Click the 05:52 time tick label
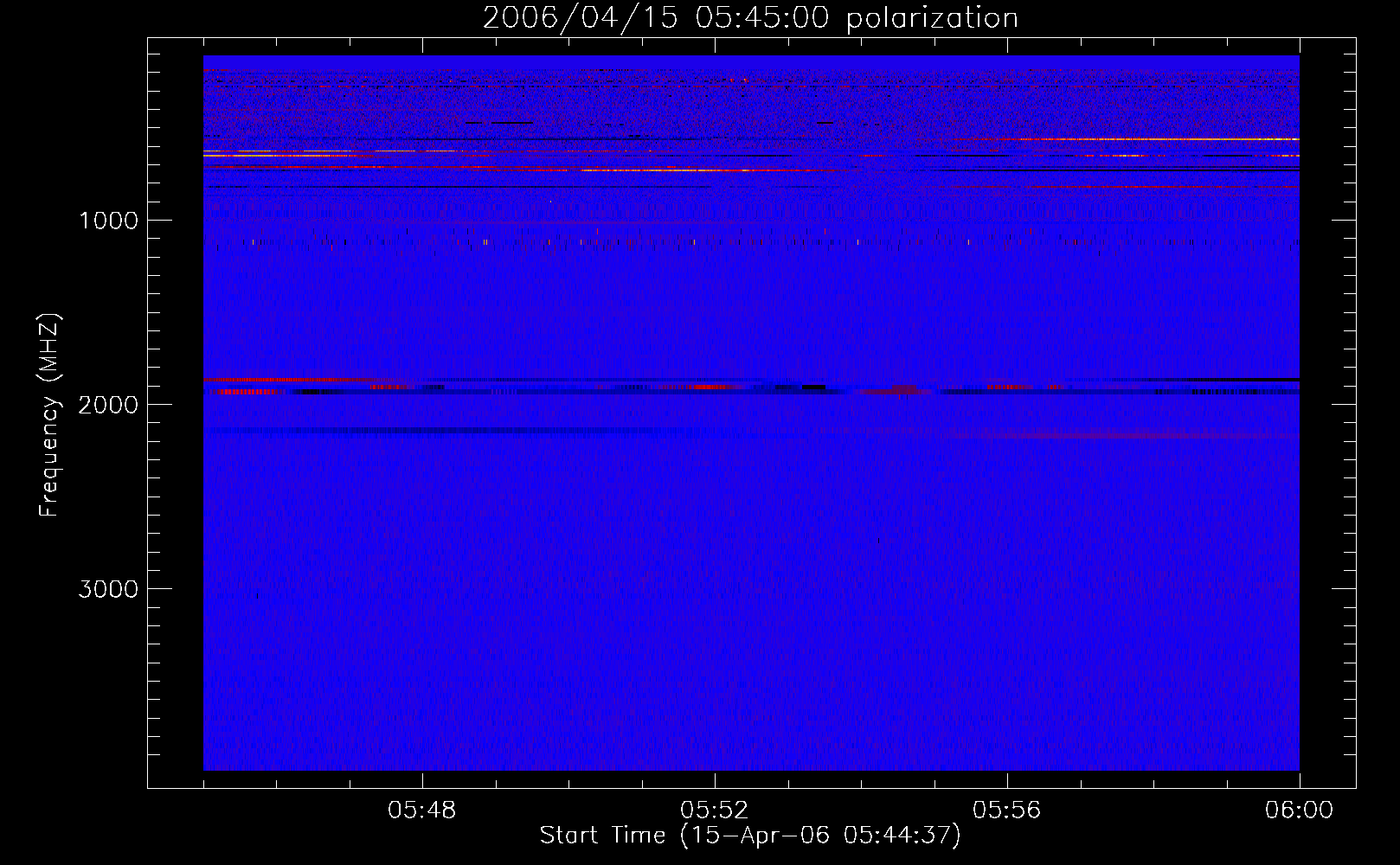Image resolution: width=1400 pixels, height=865 pixels. [x=715, y=811]
